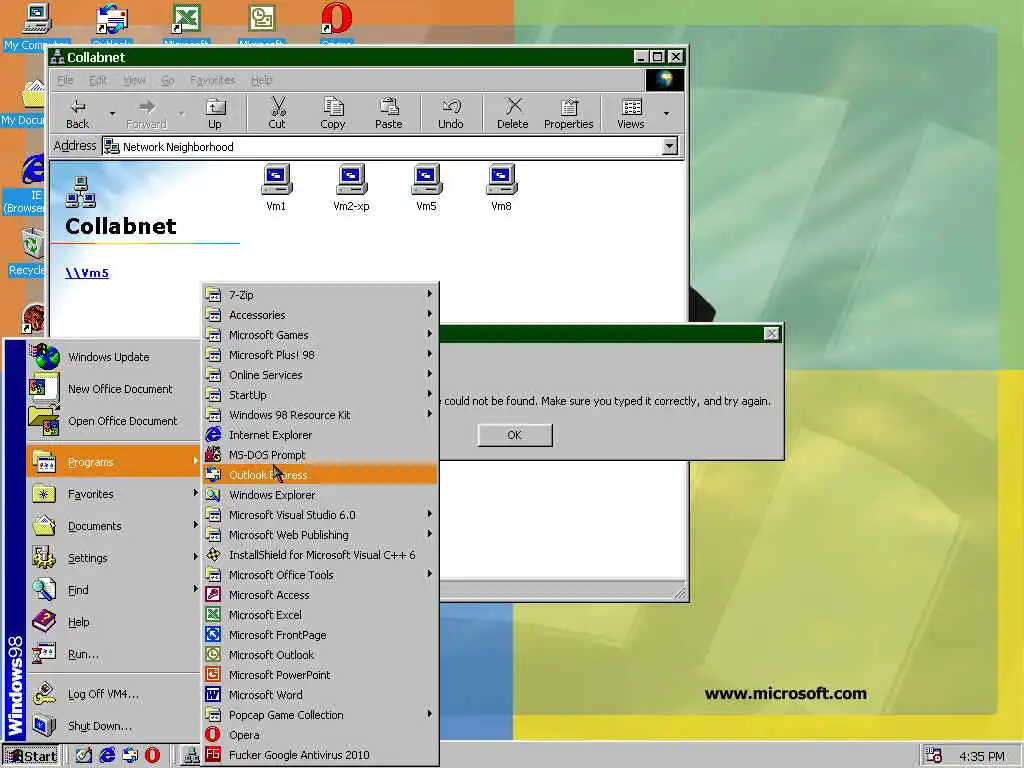The width and height of the screenshot is (1024, 768).
Task: Launch Outlook Express from Programs
Action: pos(320,475)
